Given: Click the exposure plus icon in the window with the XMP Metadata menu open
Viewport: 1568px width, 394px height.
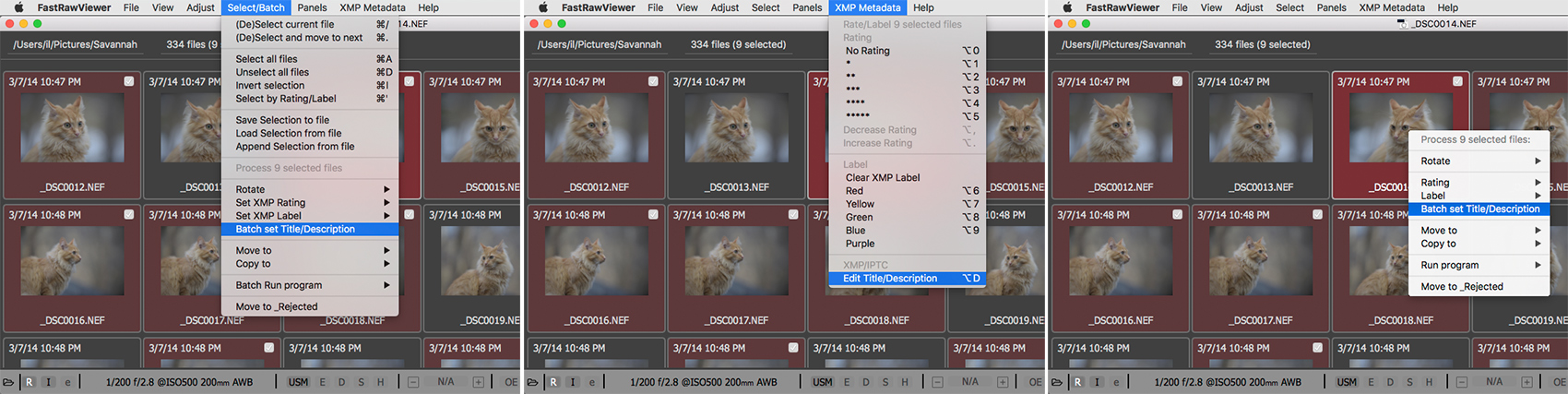Looking at the screenshot, I should pos(1003,382).
